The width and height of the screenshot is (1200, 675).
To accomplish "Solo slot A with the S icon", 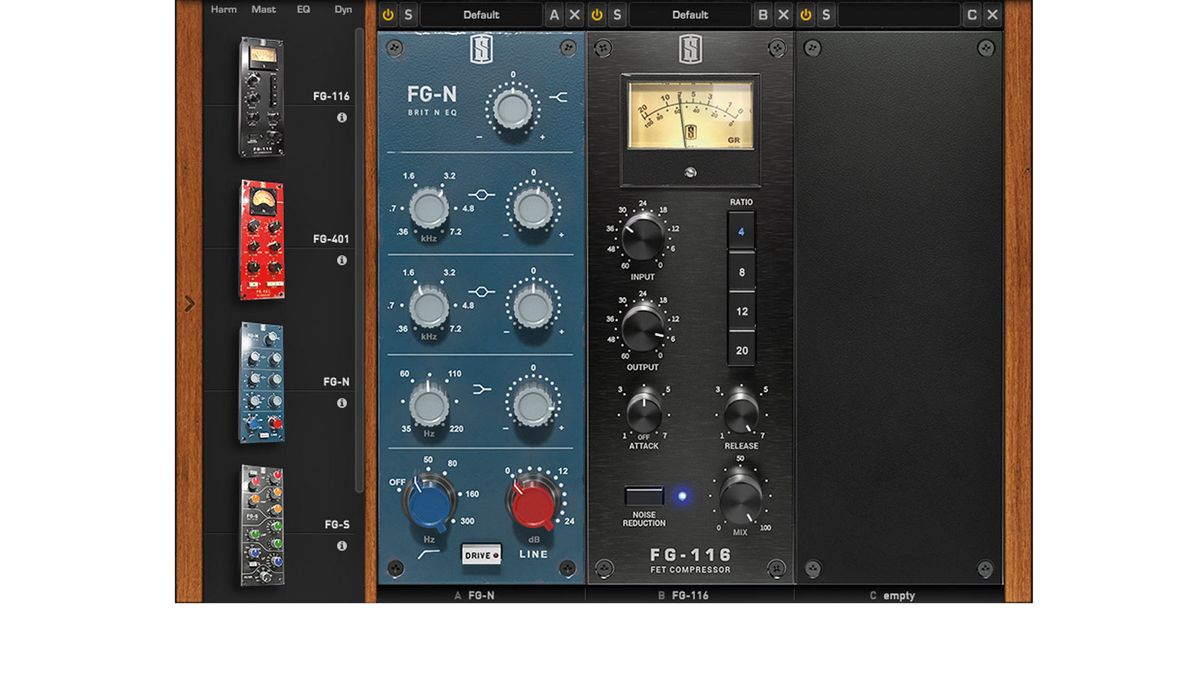I will click(409, 14).
